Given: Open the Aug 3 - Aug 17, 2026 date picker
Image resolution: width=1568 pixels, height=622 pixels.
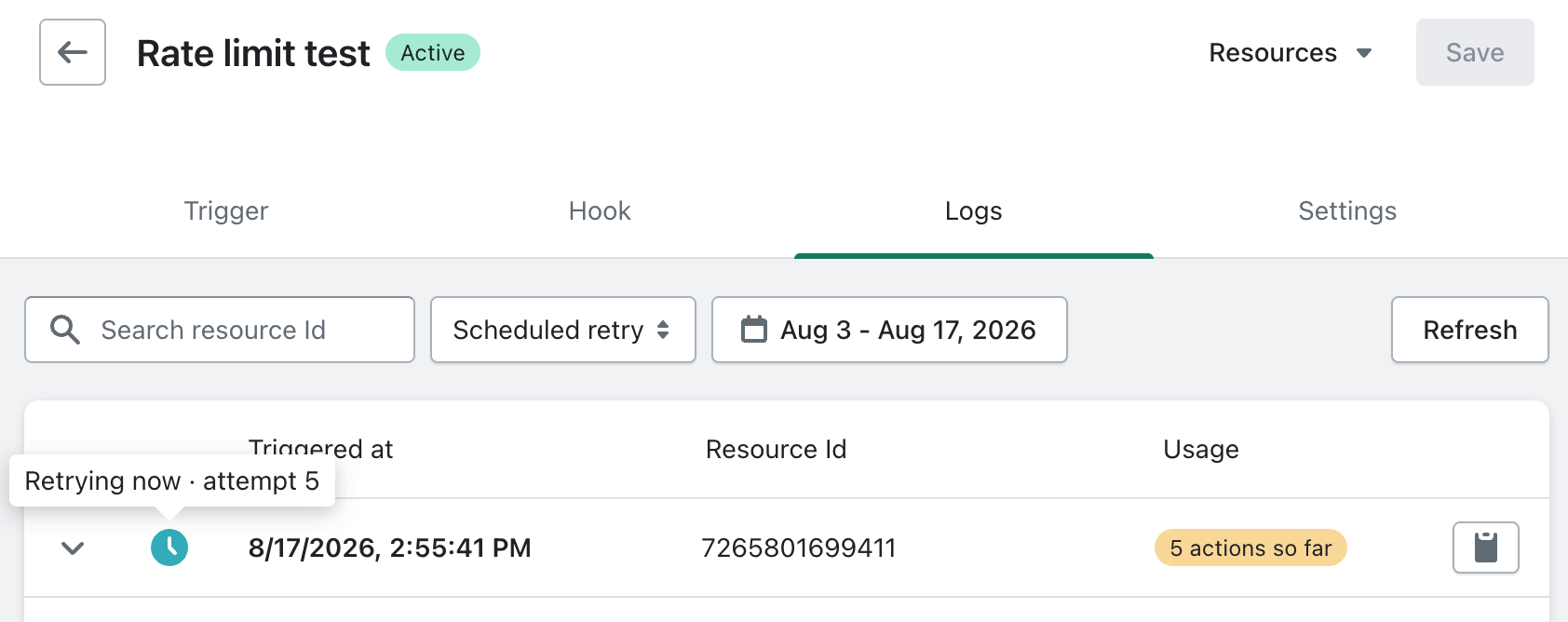Looking at the screenshot, I should [x=889, y=330].
